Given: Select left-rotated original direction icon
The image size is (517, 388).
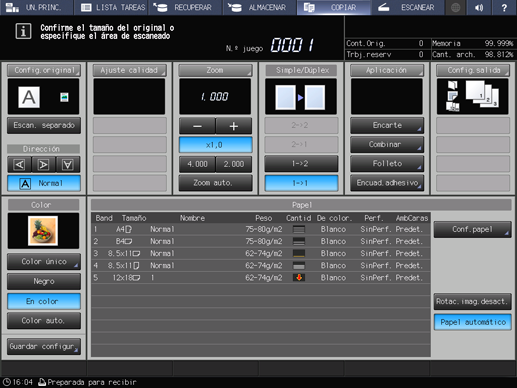Looking at the screenshot, I should (19, 165).
